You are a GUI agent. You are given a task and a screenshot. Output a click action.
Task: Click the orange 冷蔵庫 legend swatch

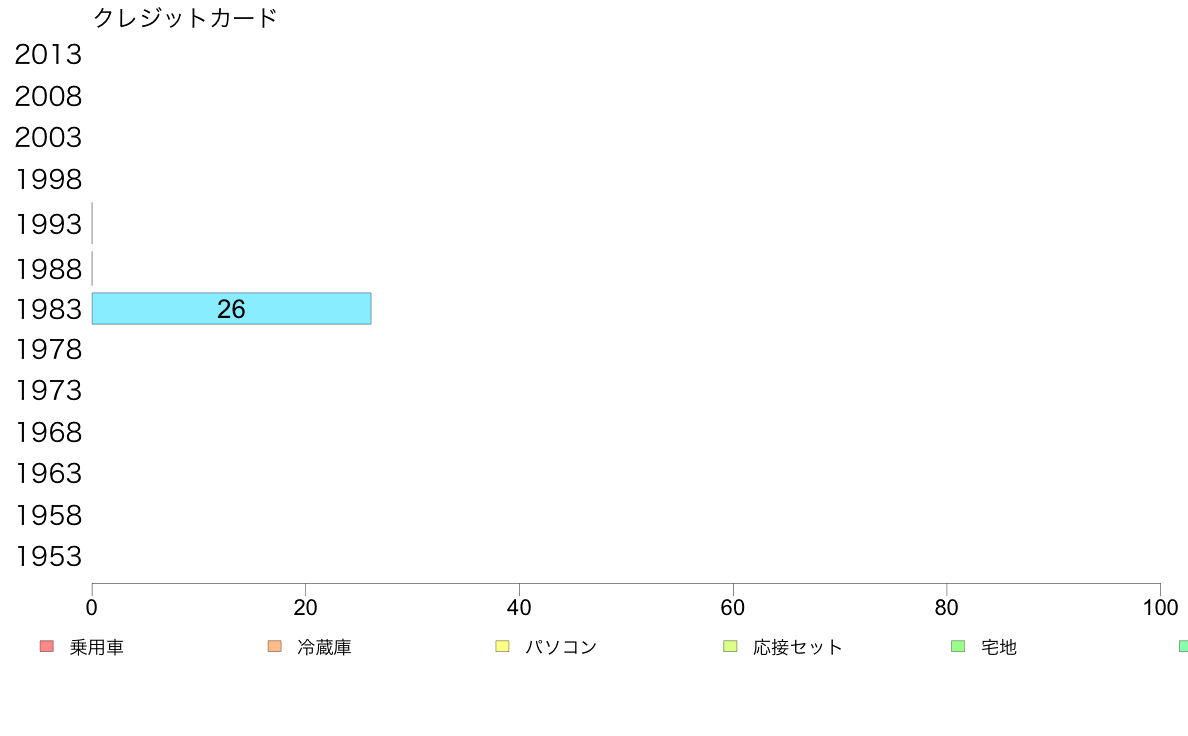click(x=274, y=647)
